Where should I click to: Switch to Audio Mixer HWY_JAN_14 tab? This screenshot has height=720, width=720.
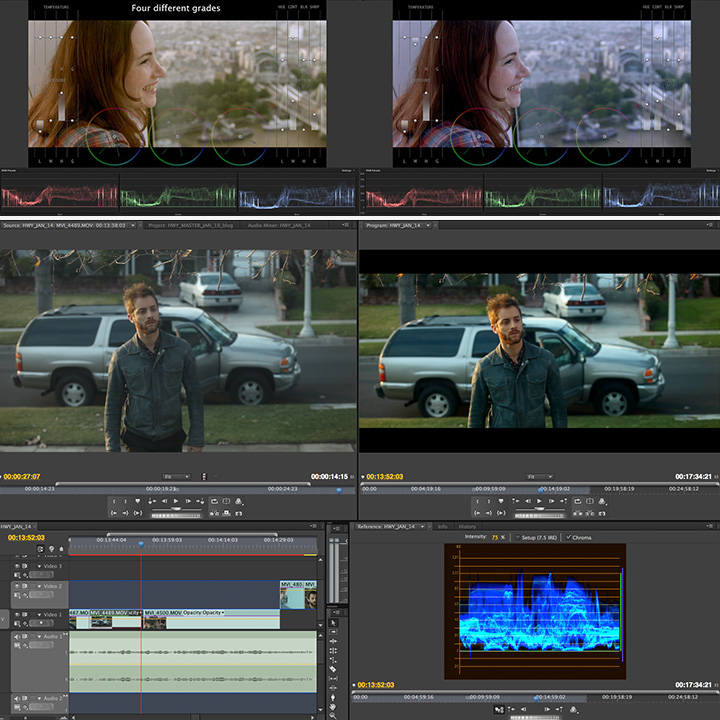pyautogui.click(x=279, y=225)
